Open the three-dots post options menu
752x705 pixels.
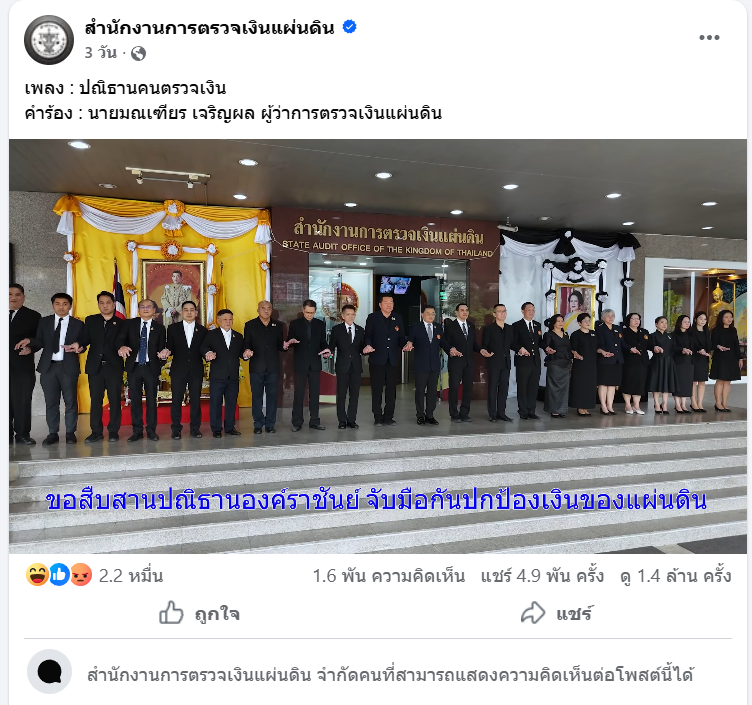coord(709,37)
